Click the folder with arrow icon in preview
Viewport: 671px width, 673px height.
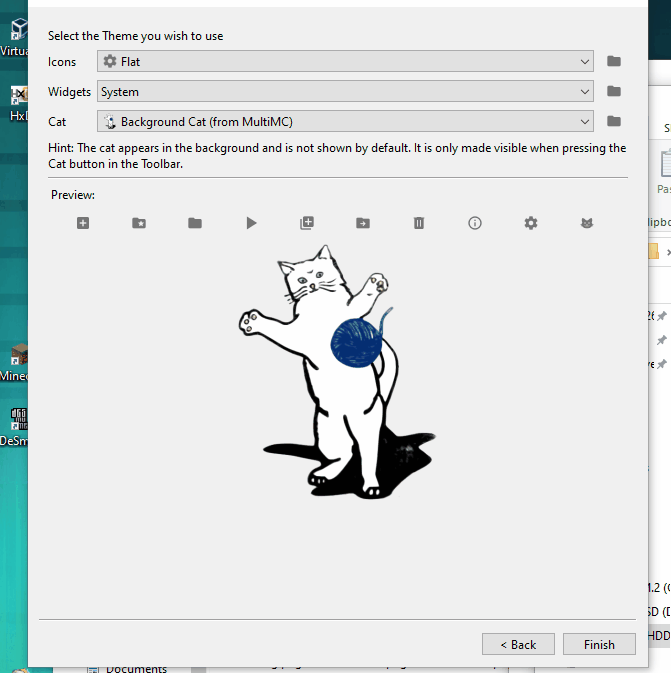[x=363, y=223]
